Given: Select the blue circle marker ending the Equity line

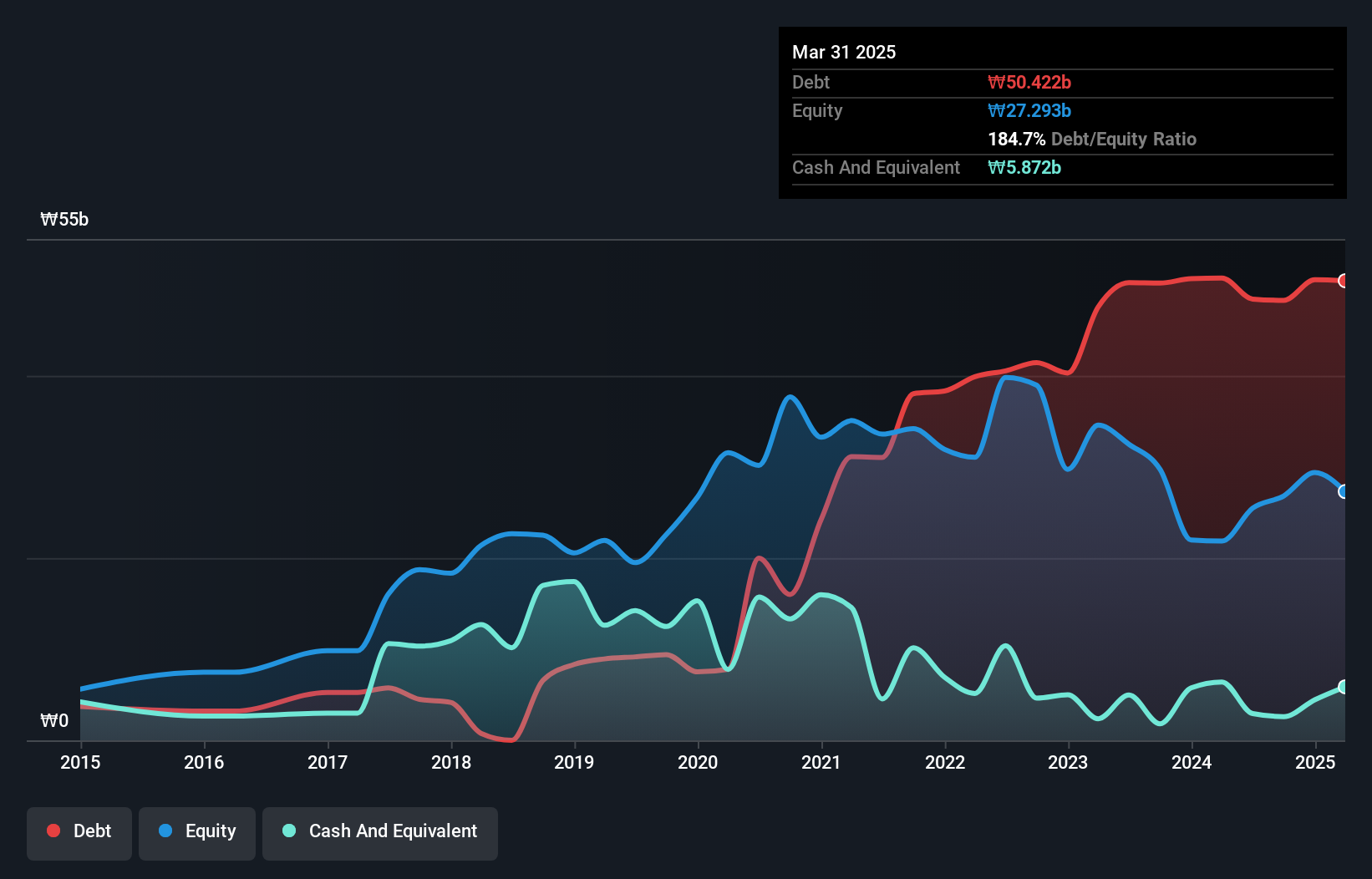Looking at the screenshot, I should point(1344,491).
